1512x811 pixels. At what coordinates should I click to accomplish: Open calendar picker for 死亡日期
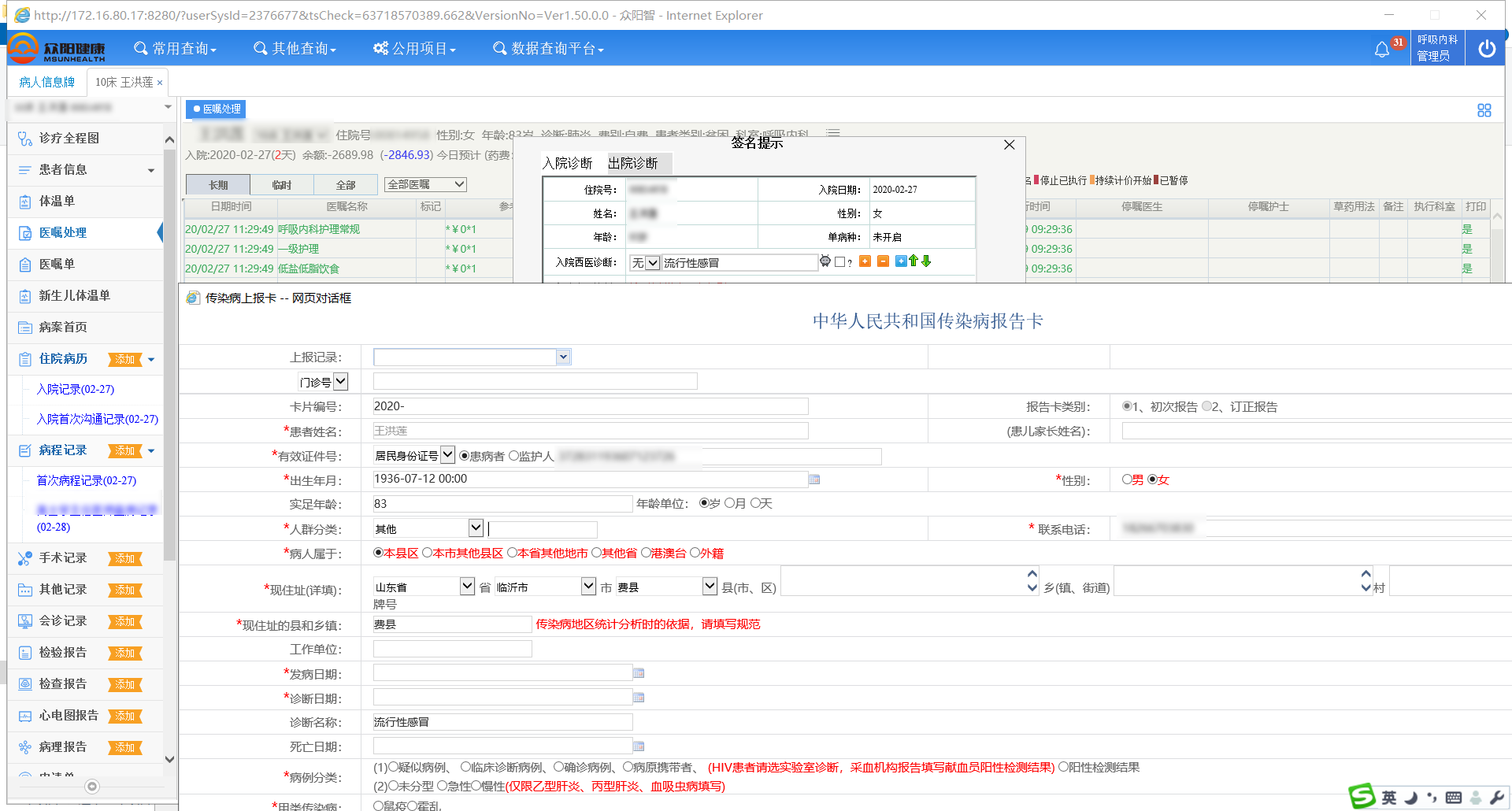(639, 746)
